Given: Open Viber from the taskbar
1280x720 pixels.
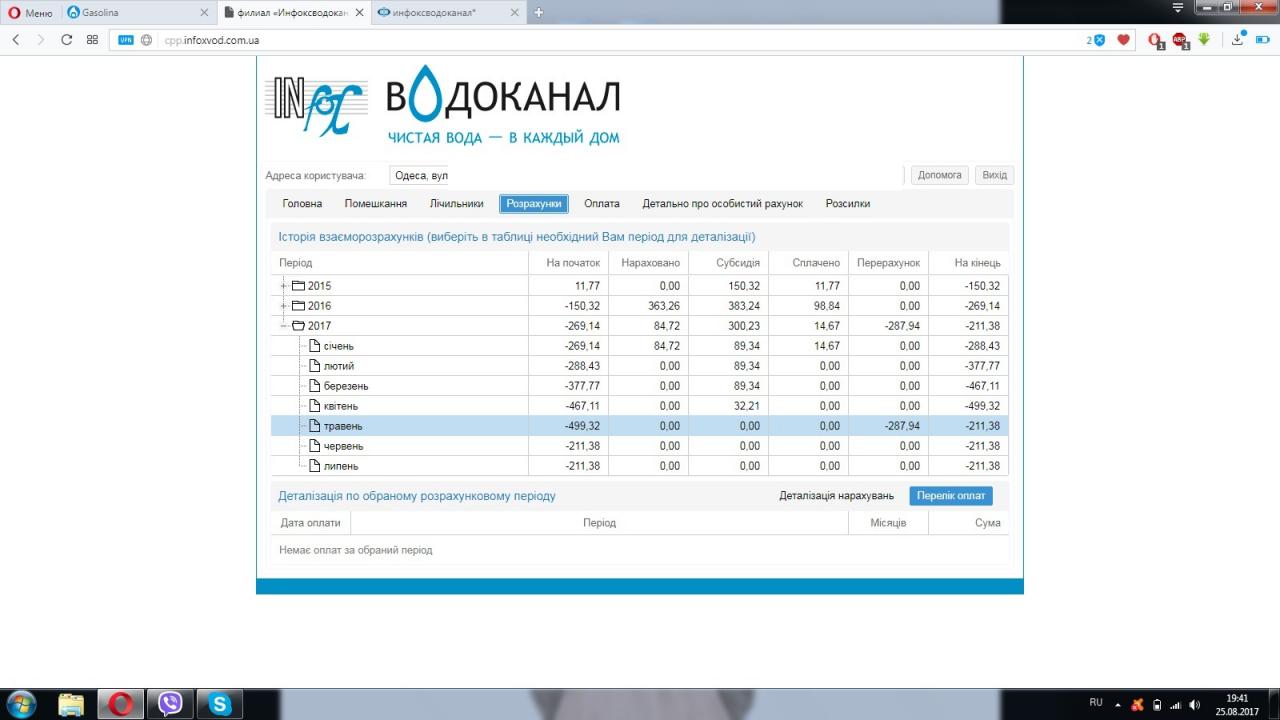Looking at the screenshot, I should [170, 704].
